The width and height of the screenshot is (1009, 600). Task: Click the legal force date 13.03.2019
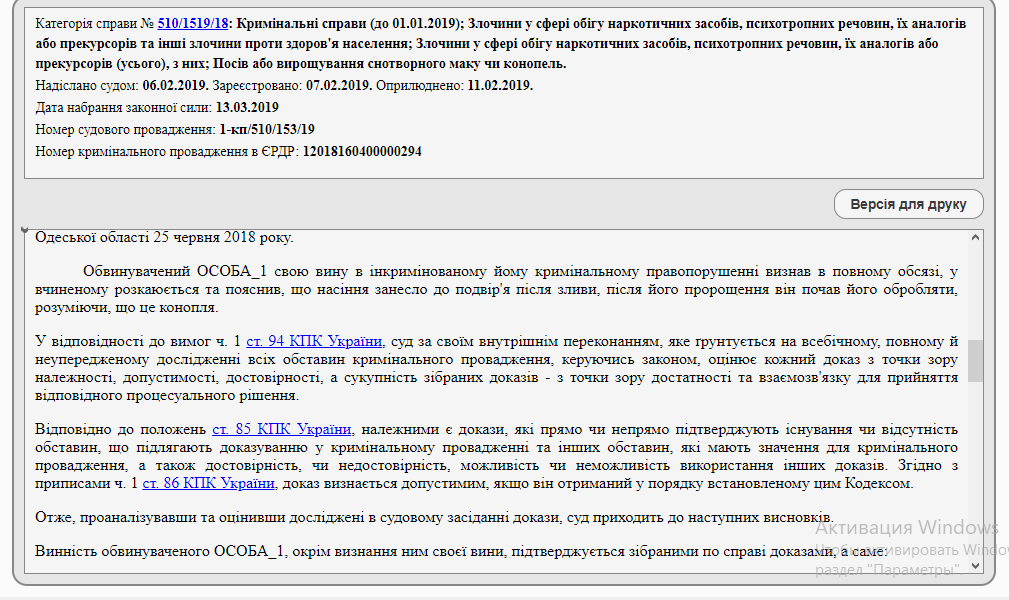click(247, 107)
